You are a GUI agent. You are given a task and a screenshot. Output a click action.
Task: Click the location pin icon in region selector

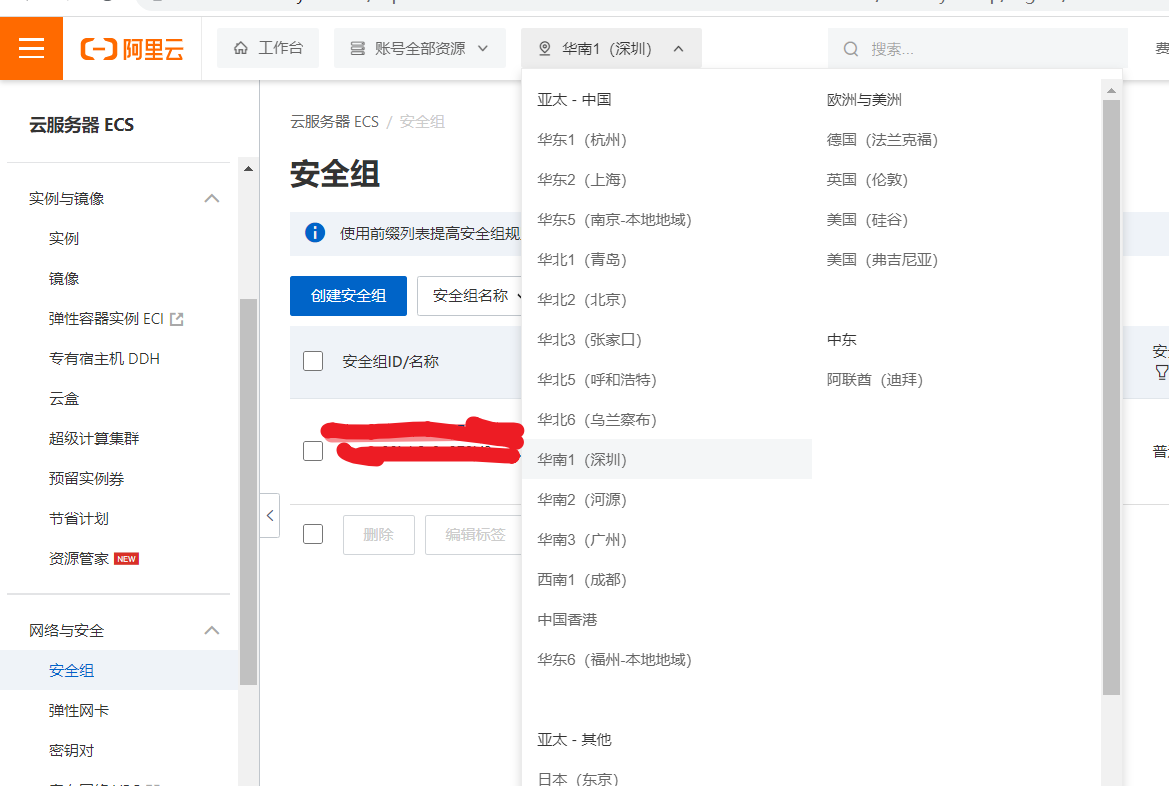click(545, 48)
